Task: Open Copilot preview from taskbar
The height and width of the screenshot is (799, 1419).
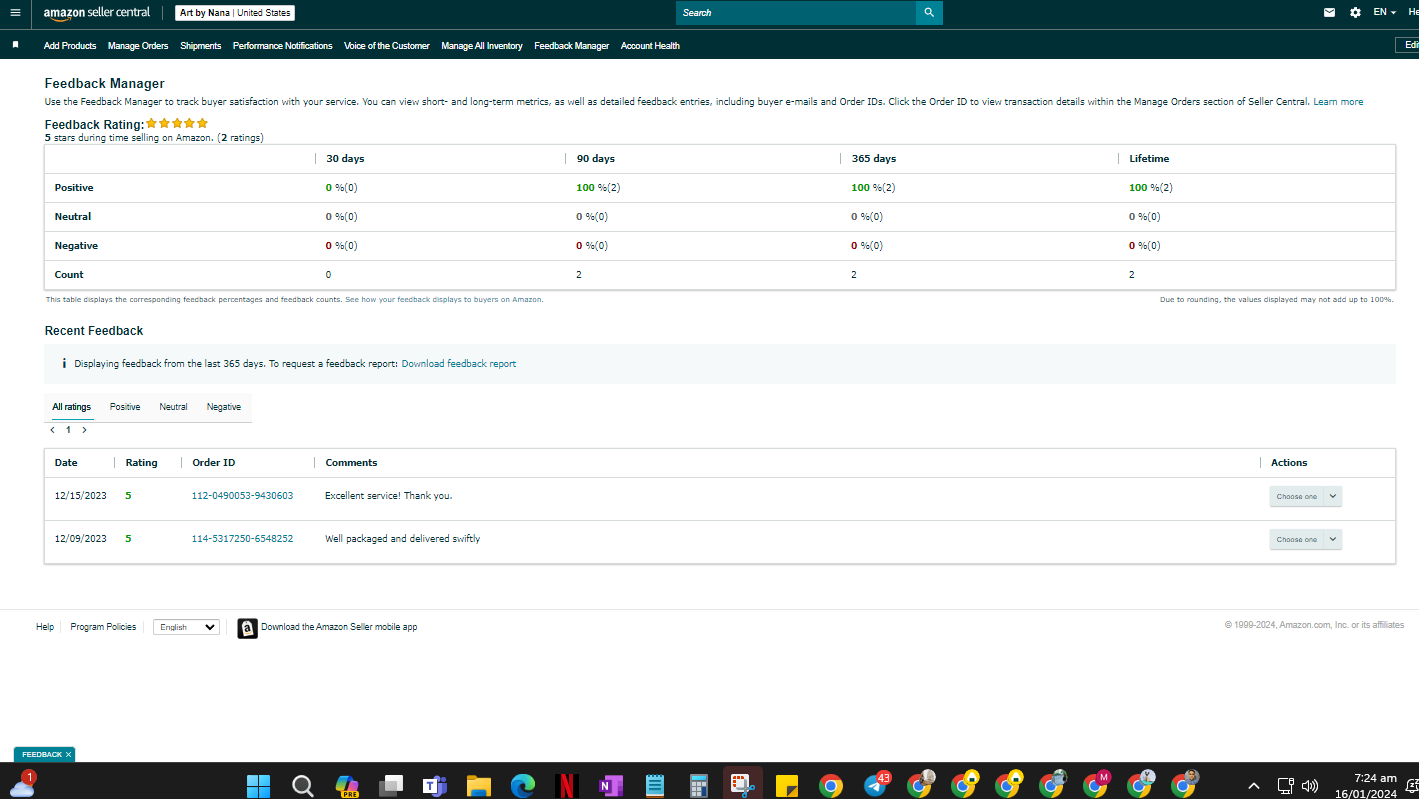Action: tap(347, 786)
